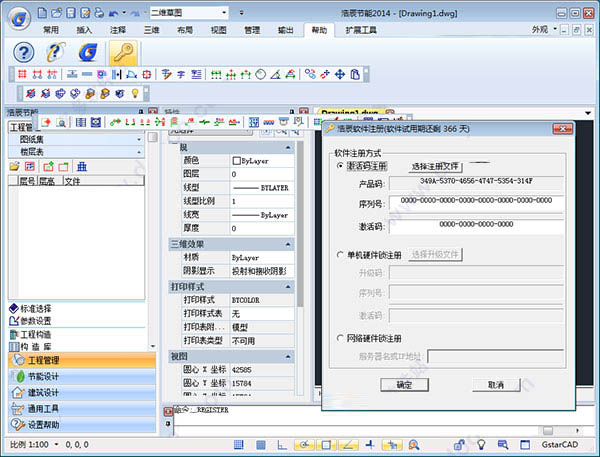The height and width of the screenshot is (457, 600).
Task: Click the 线型 BYLAYER property value
Action: 262,188
